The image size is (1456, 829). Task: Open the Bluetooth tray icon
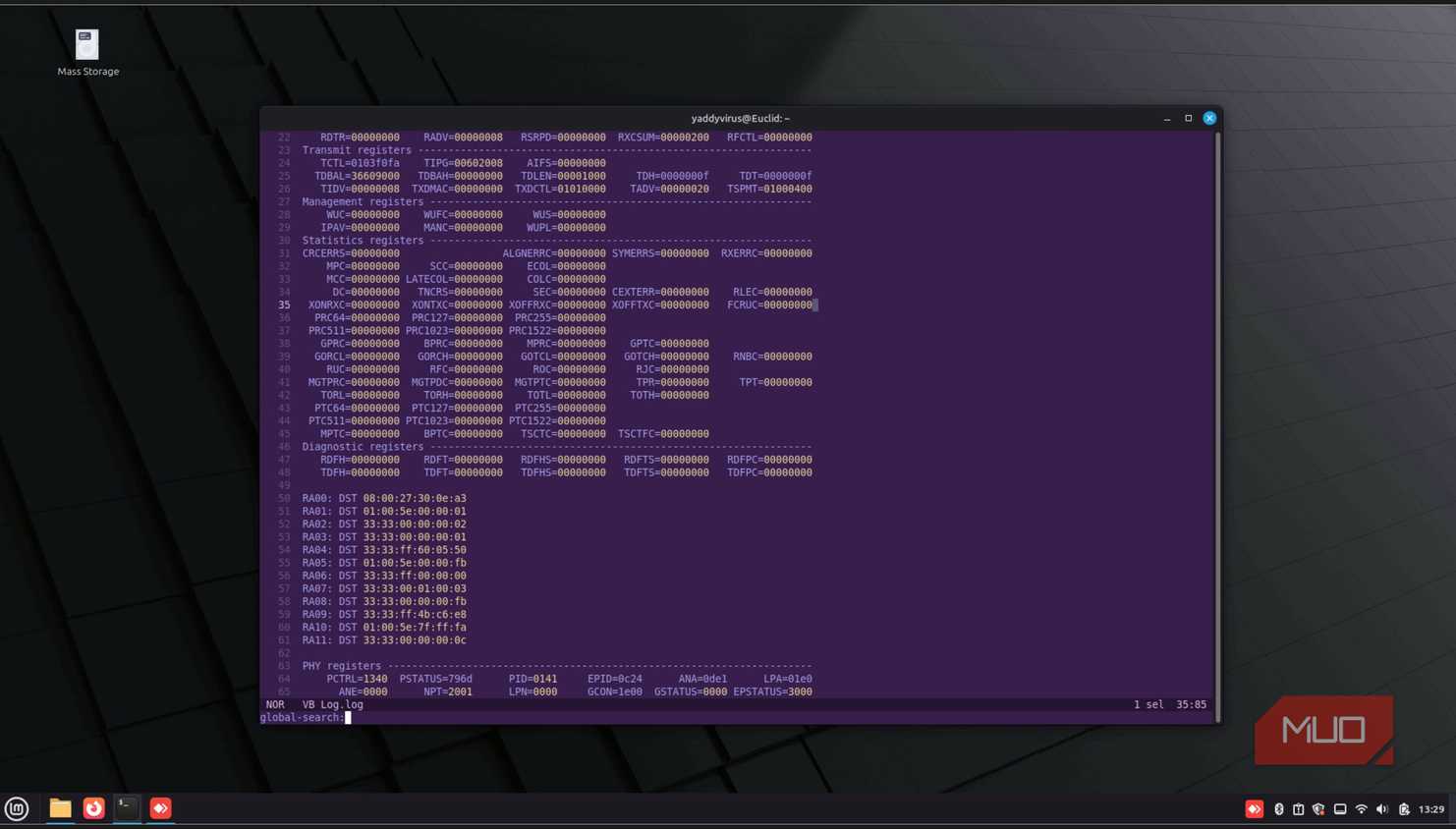[x=1278, y=809]
